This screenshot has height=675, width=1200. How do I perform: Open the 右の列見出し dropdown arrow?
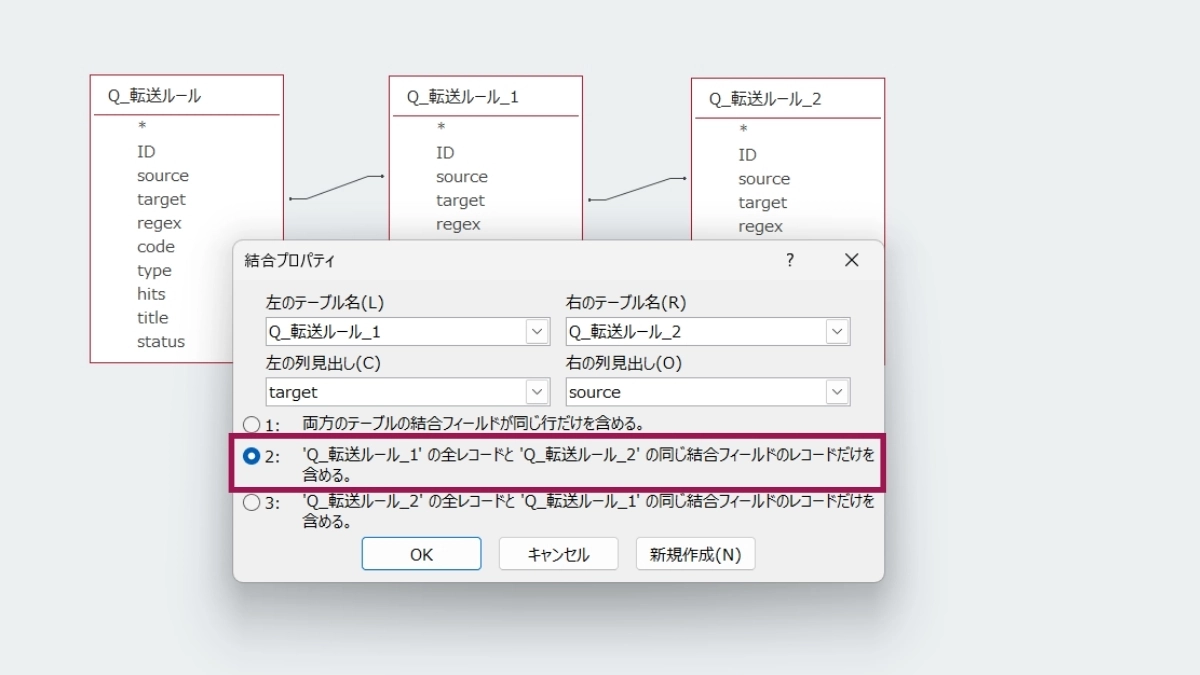click(x=837, y=392)
